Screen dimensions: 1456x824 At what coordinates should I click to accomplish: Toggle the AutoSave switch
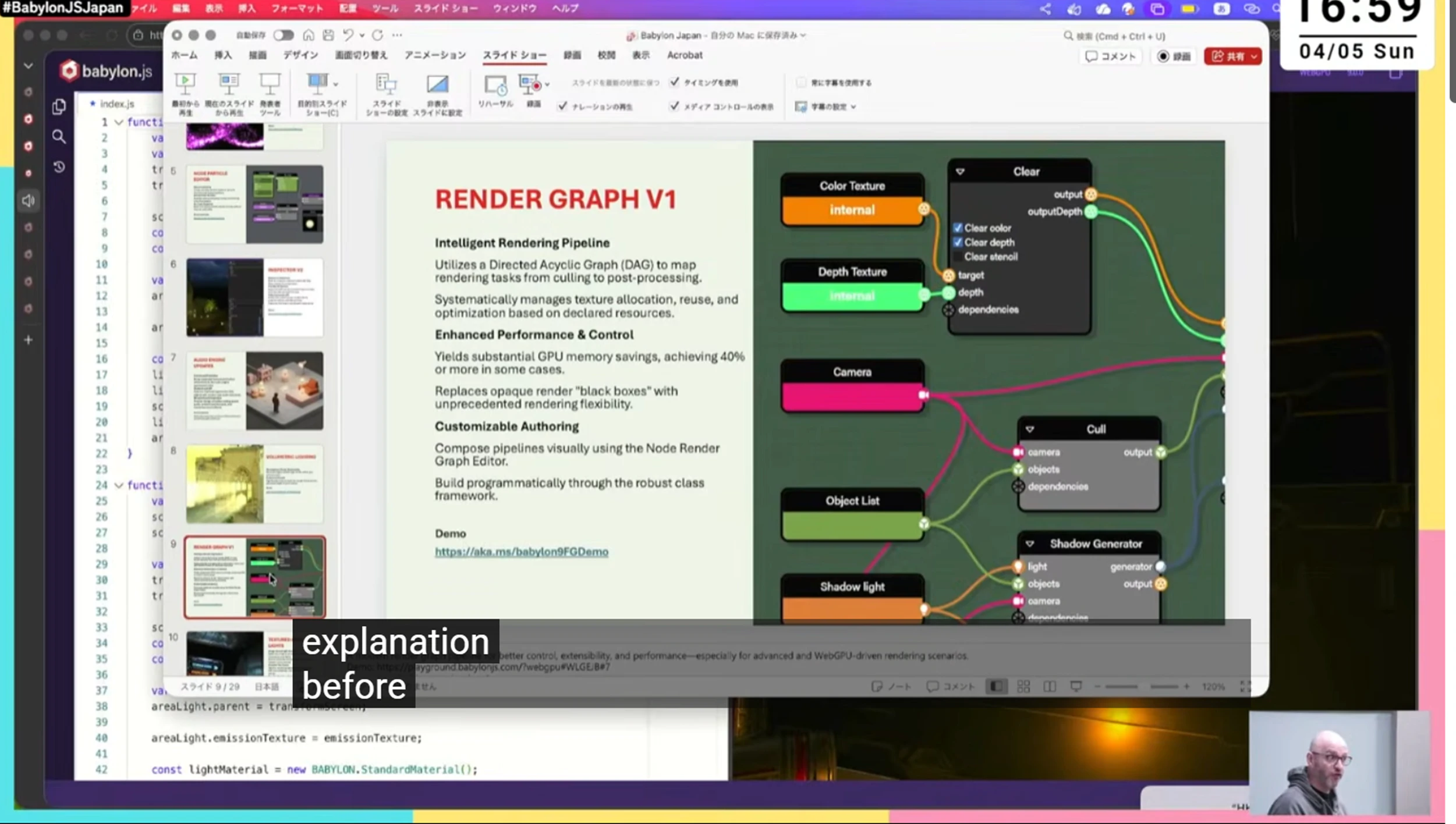(284, 35)
